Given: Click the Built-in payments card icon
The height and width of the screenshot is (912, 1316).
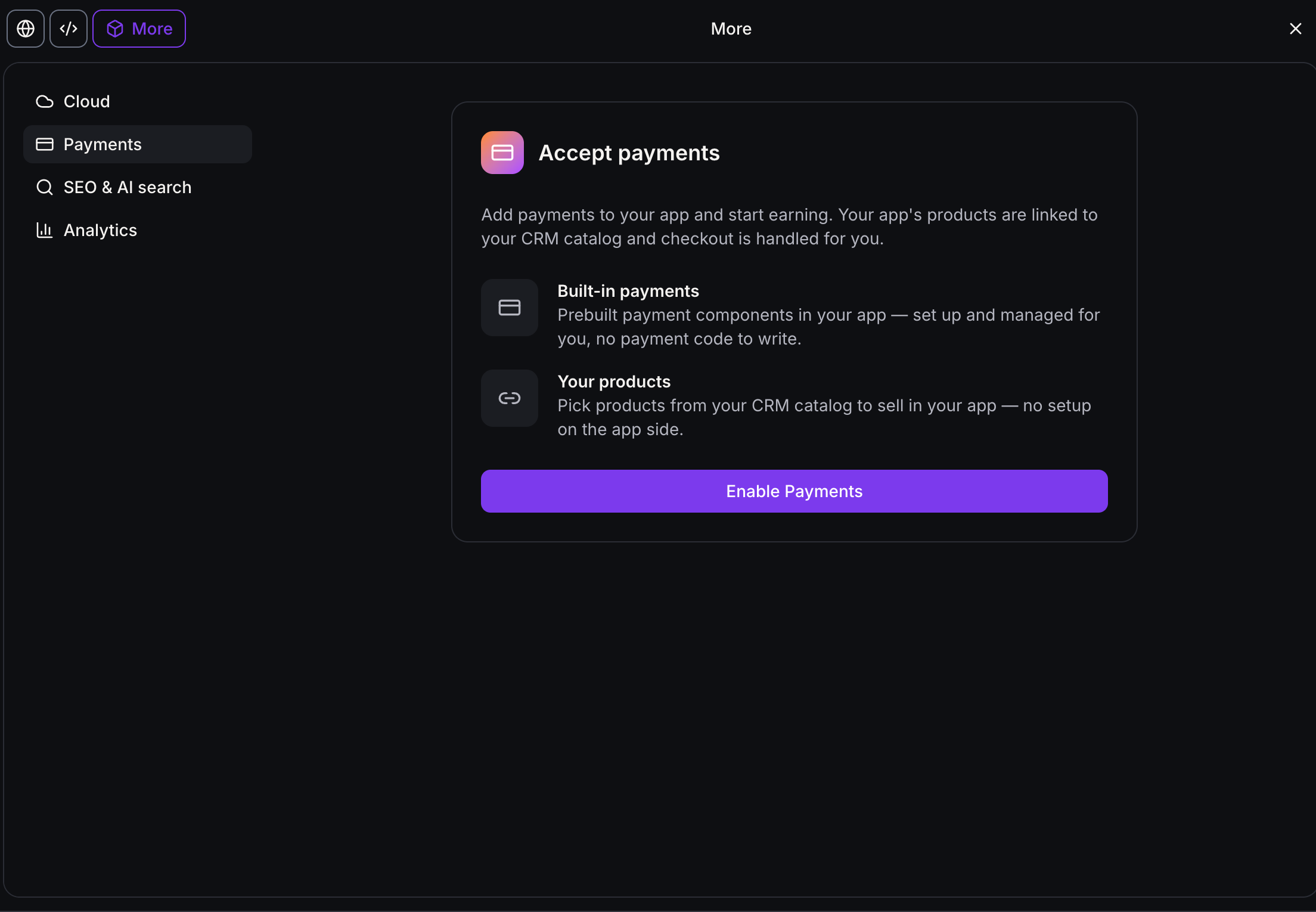Looking at the screenshot, I should (510, 308).
